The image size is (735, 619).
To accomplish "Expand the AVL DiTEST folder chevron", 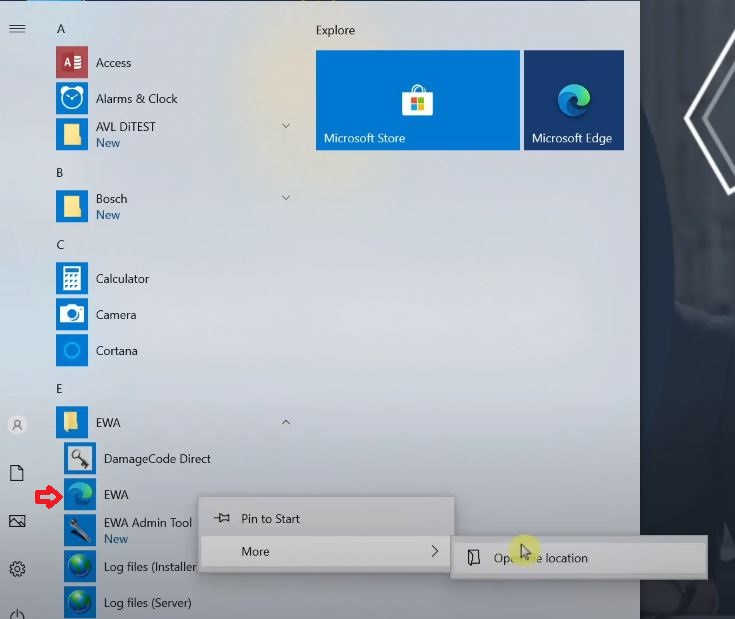I will (285, 126).
